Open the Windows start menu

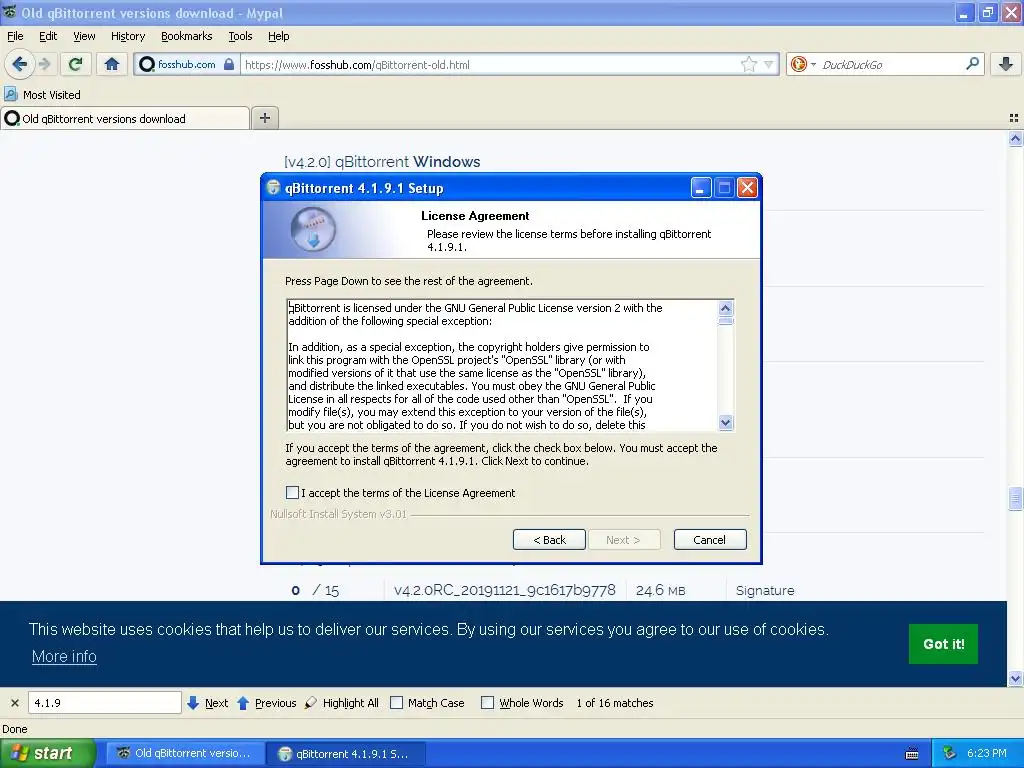click(47, 753)
